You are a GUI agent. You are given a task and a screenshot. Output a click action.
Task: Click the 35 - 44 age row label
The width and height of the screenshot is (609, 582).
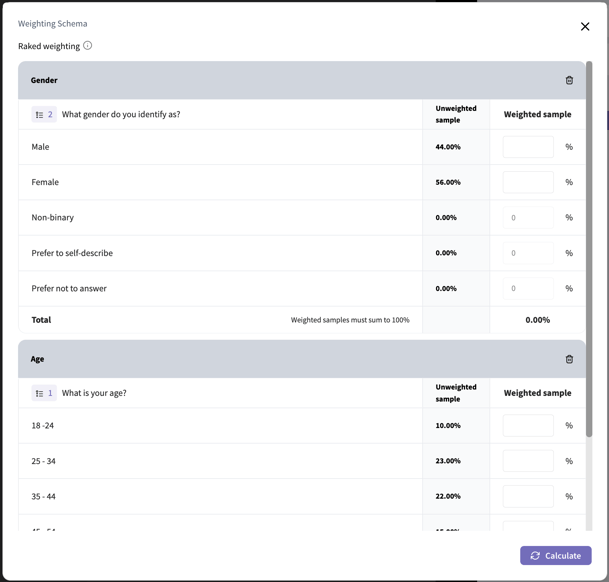[x=44, y=496]
